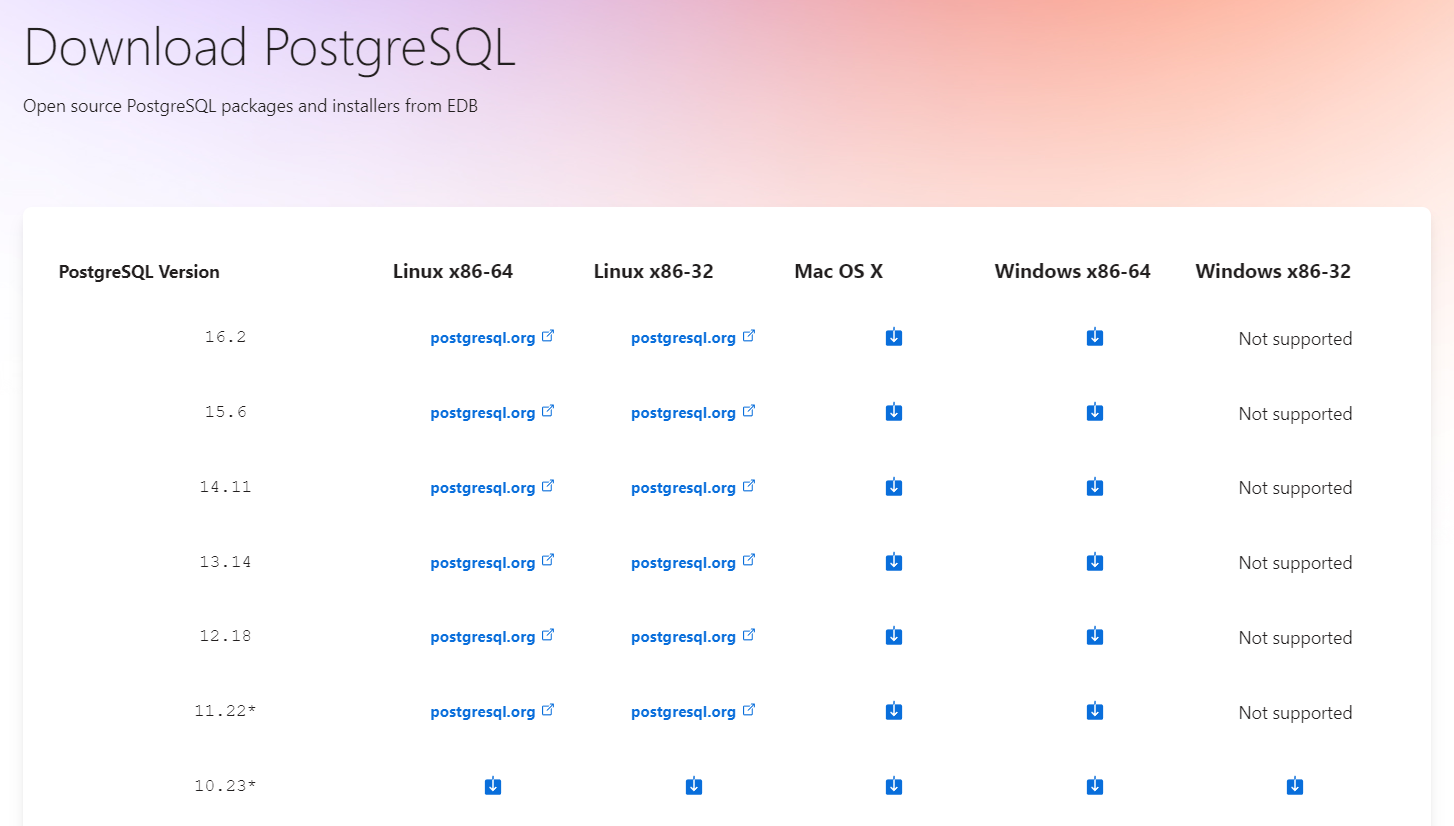
Task: Download PostgreSQL 14.11 for Mac OS X
Action: tap(894, 487)
